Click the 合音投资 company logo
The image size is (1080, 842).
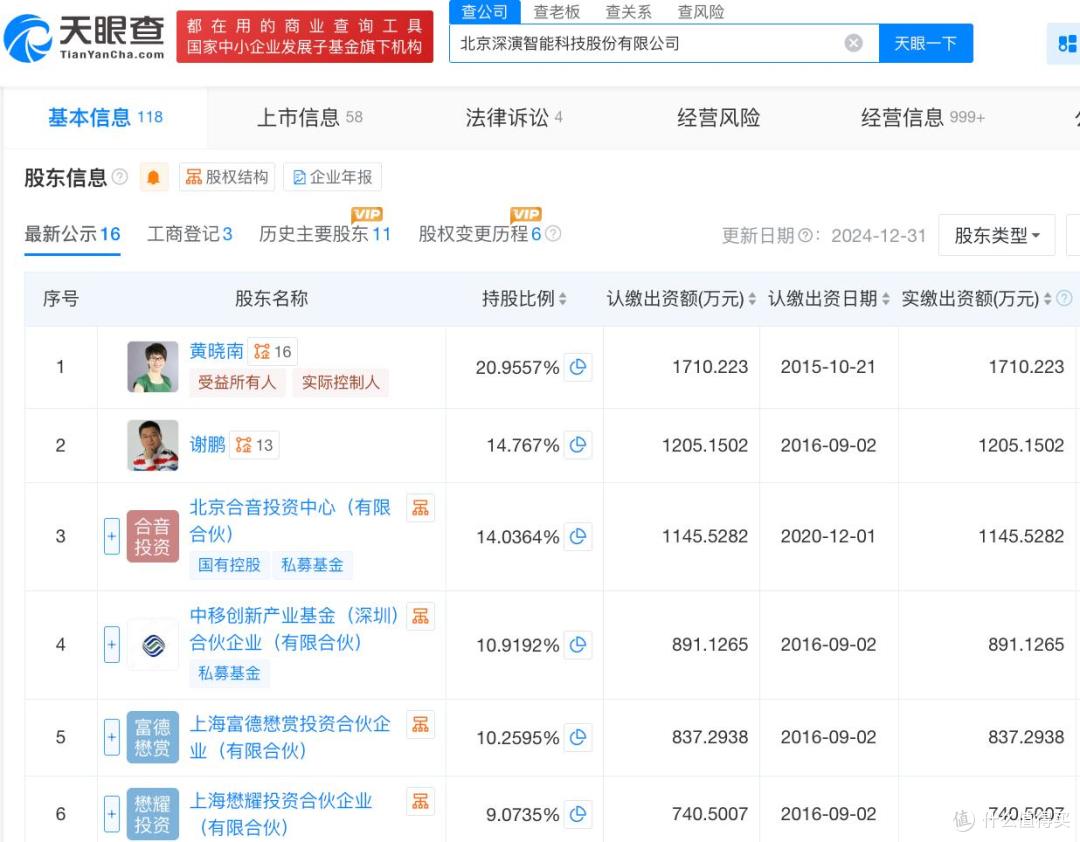tap(153, 537)
